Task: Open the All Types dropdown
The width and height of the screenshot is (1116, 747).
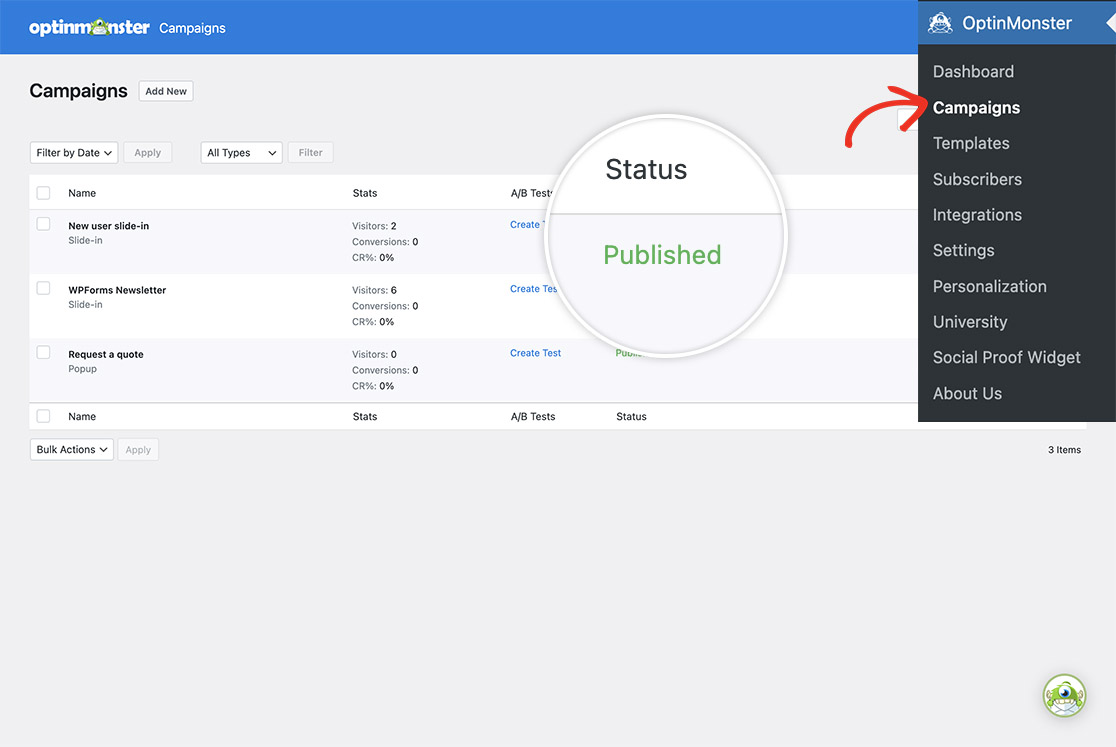Action: point(241,152)
